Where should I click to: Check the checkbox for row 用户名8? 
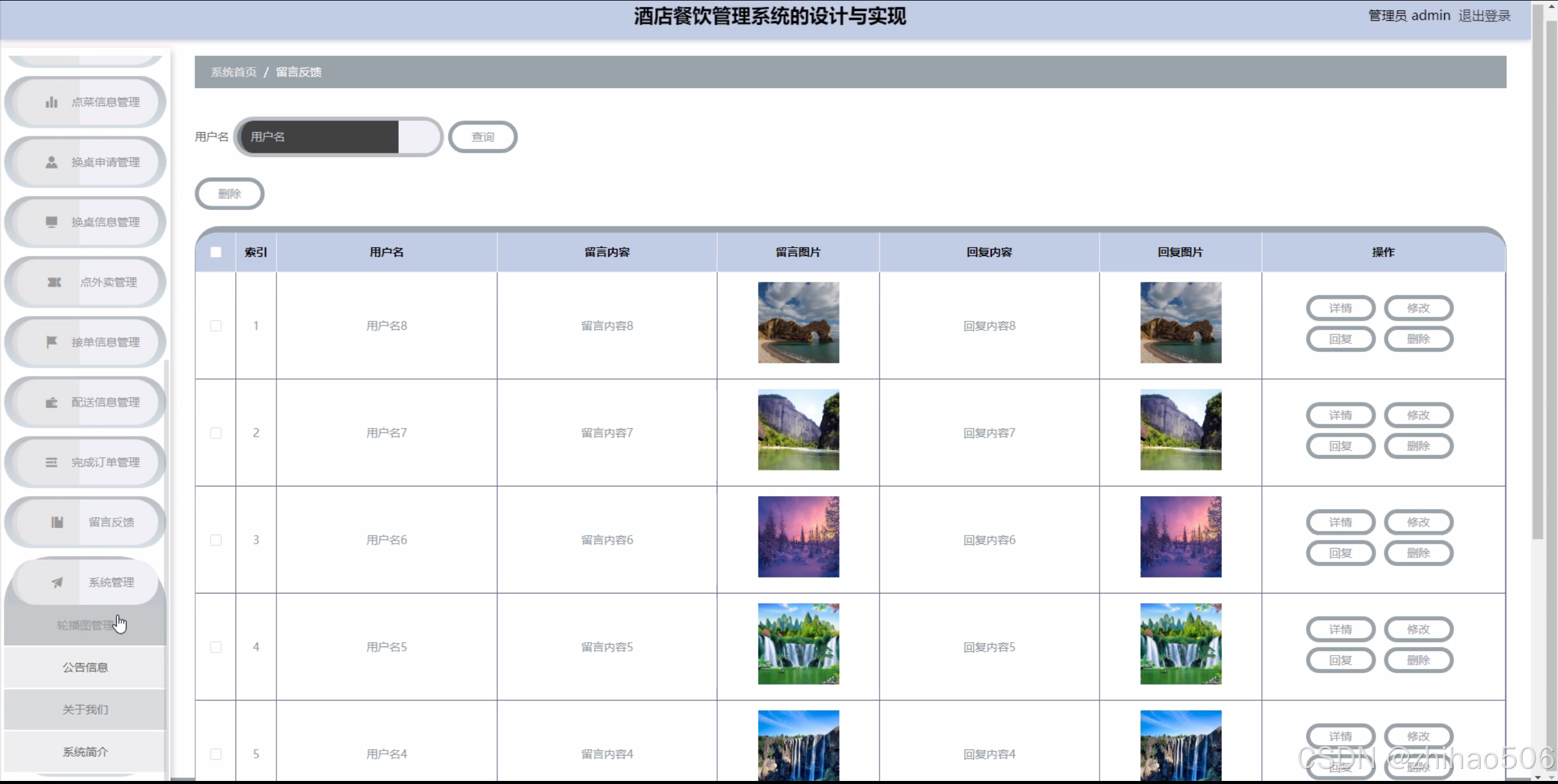[216, 326]
